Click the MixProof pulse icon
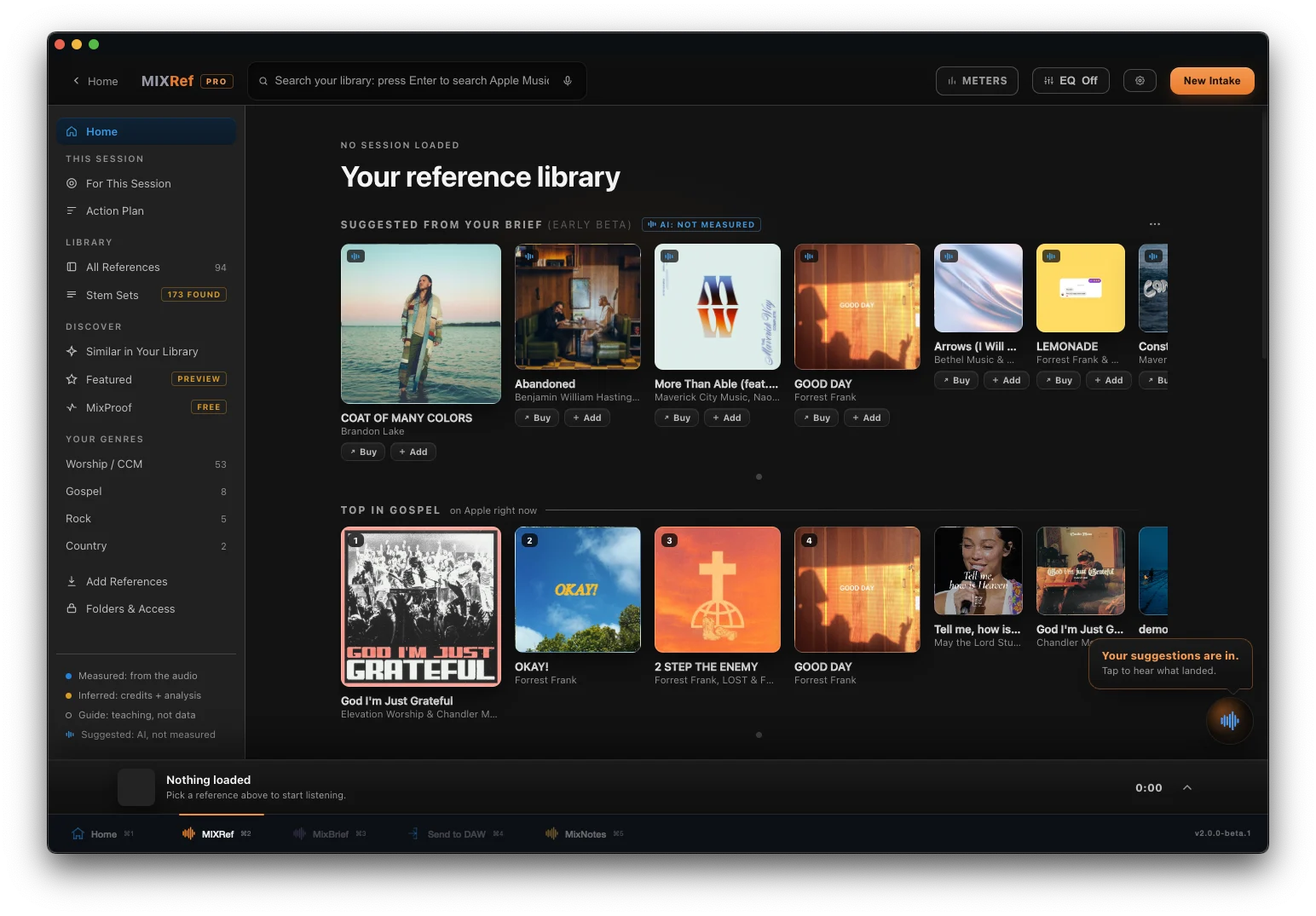 pyautogui.click(x=72, y=407)
